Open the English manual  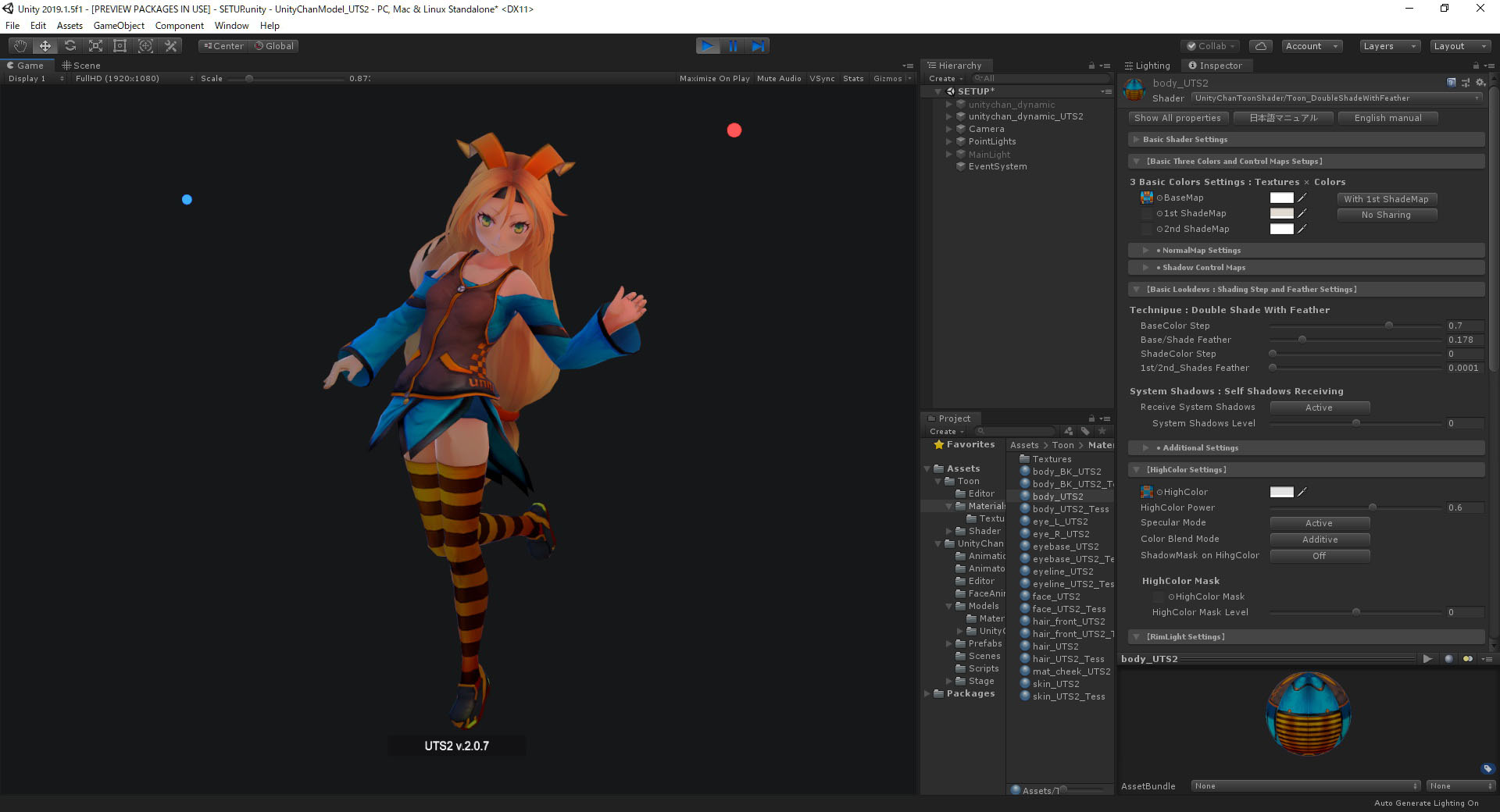(1387, 118)
